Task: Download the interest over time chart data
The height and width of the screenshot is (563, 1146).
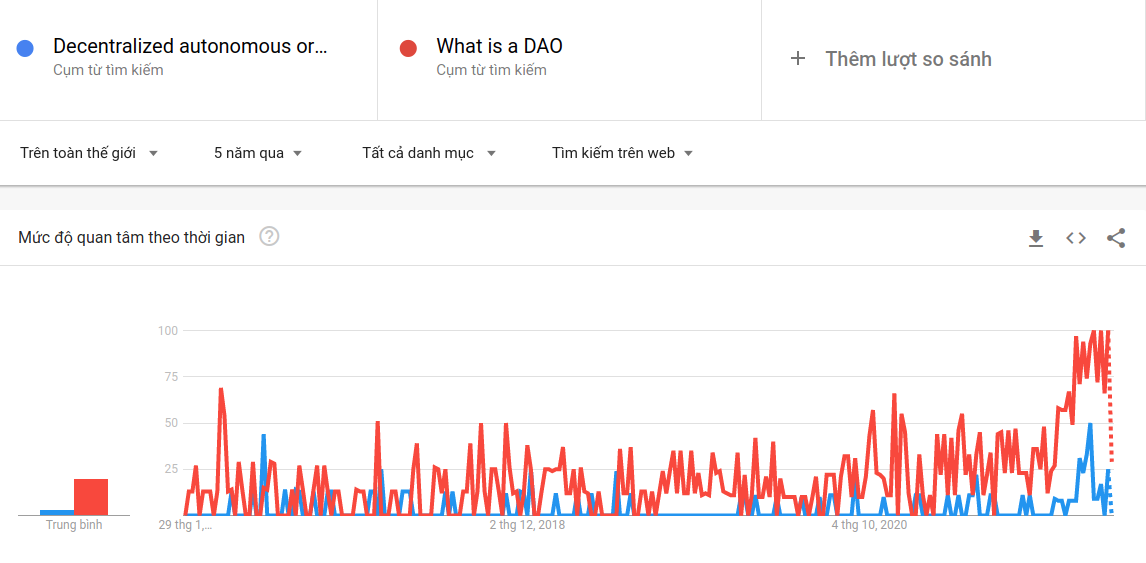Action: point(1036,238)
